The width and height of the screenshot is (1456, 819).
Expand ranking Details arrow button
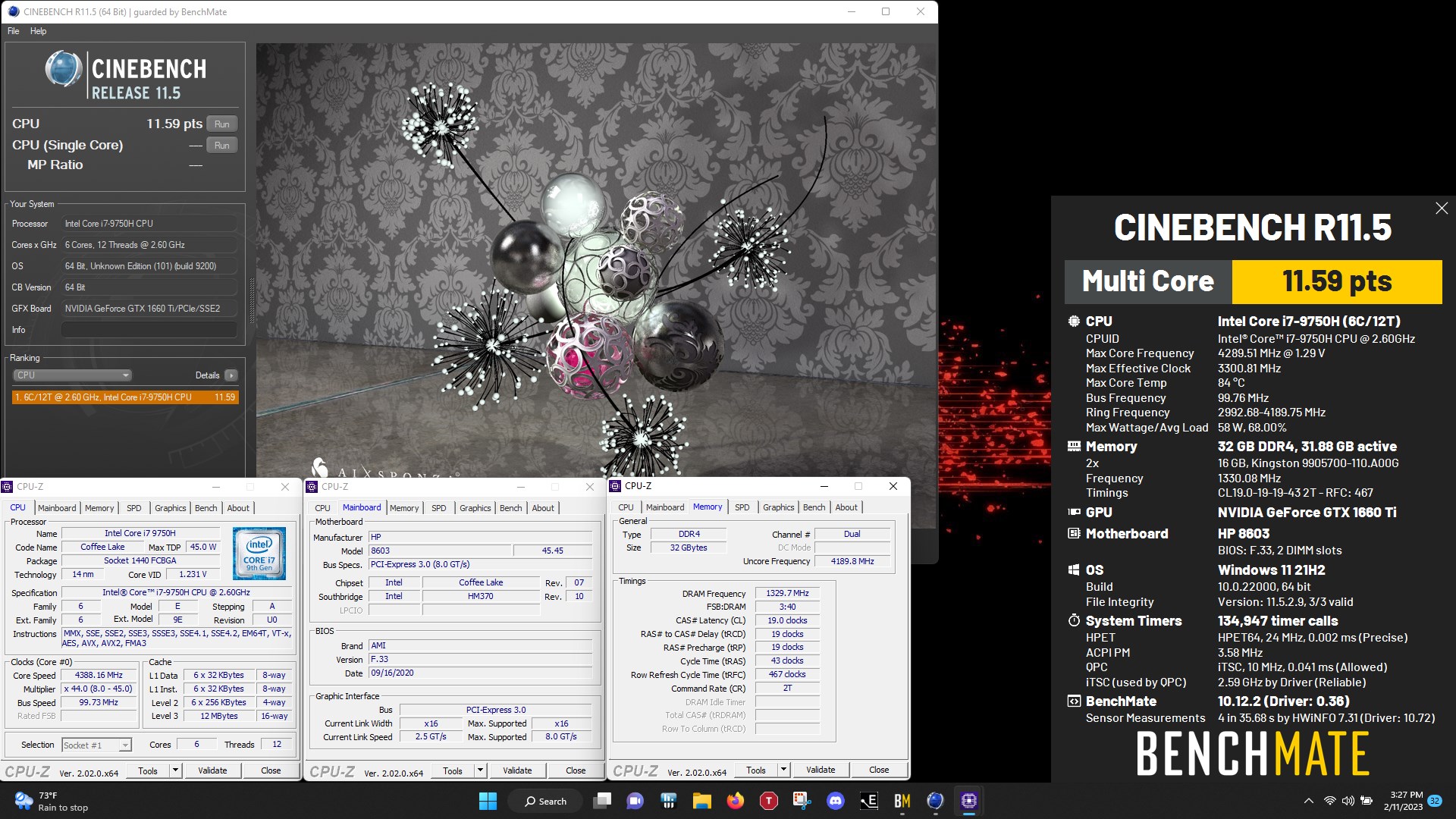231,375
